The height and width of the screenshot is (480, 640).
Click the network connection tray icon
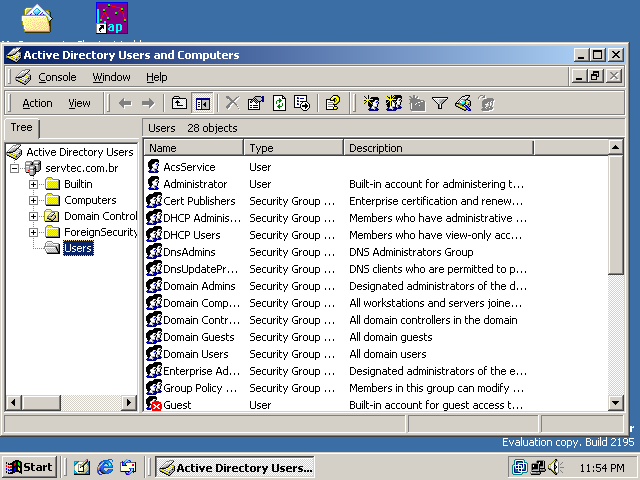(538, 467)
